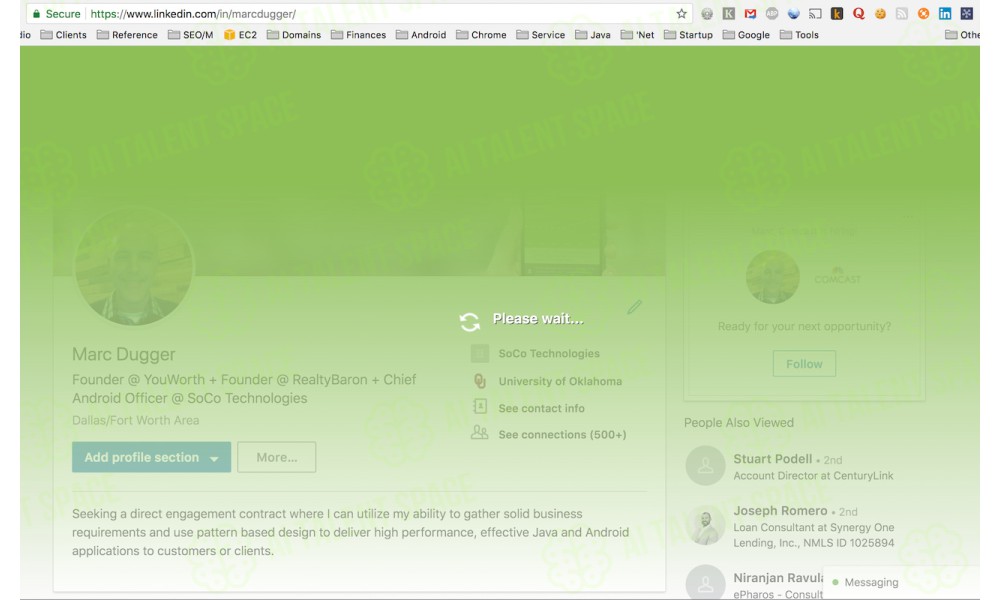The width and height of the screenshot is (1000, 600).
Task: Click the Cast screen icon
Action: click(x=815, y=13)
